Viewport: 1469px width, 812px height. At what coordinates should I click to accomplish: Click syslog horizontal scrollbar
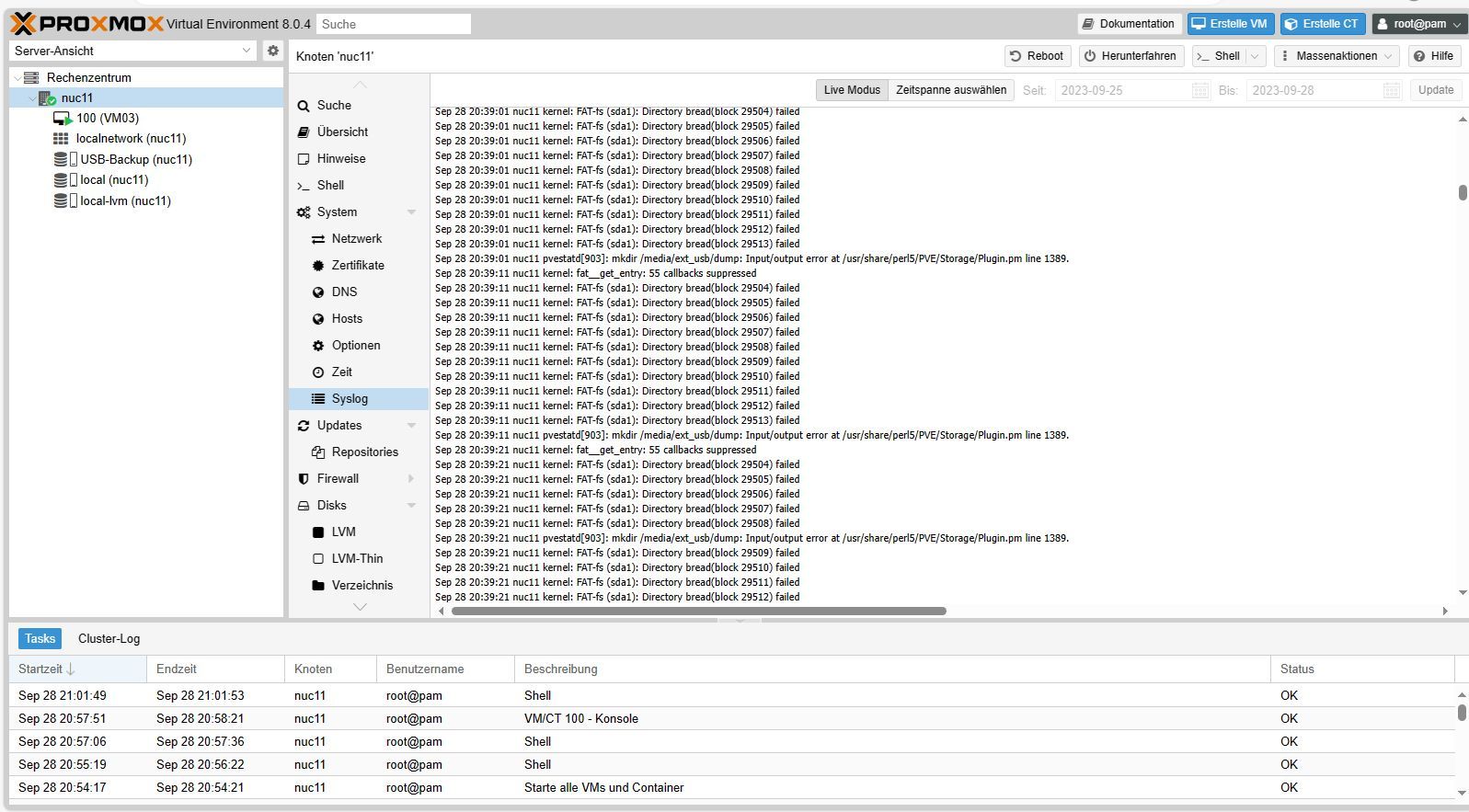click(698, 611)
